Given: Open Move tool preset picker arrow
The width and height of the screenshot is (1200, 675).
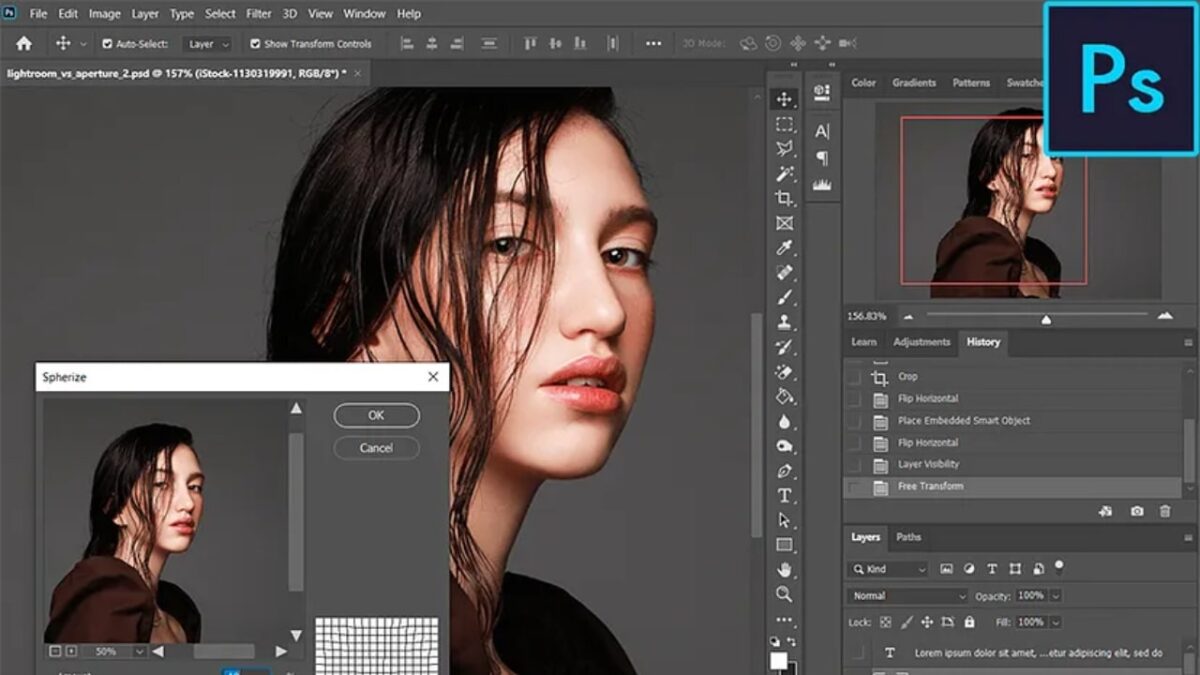Looking at the screenshot, I should [x=83, y=44].
